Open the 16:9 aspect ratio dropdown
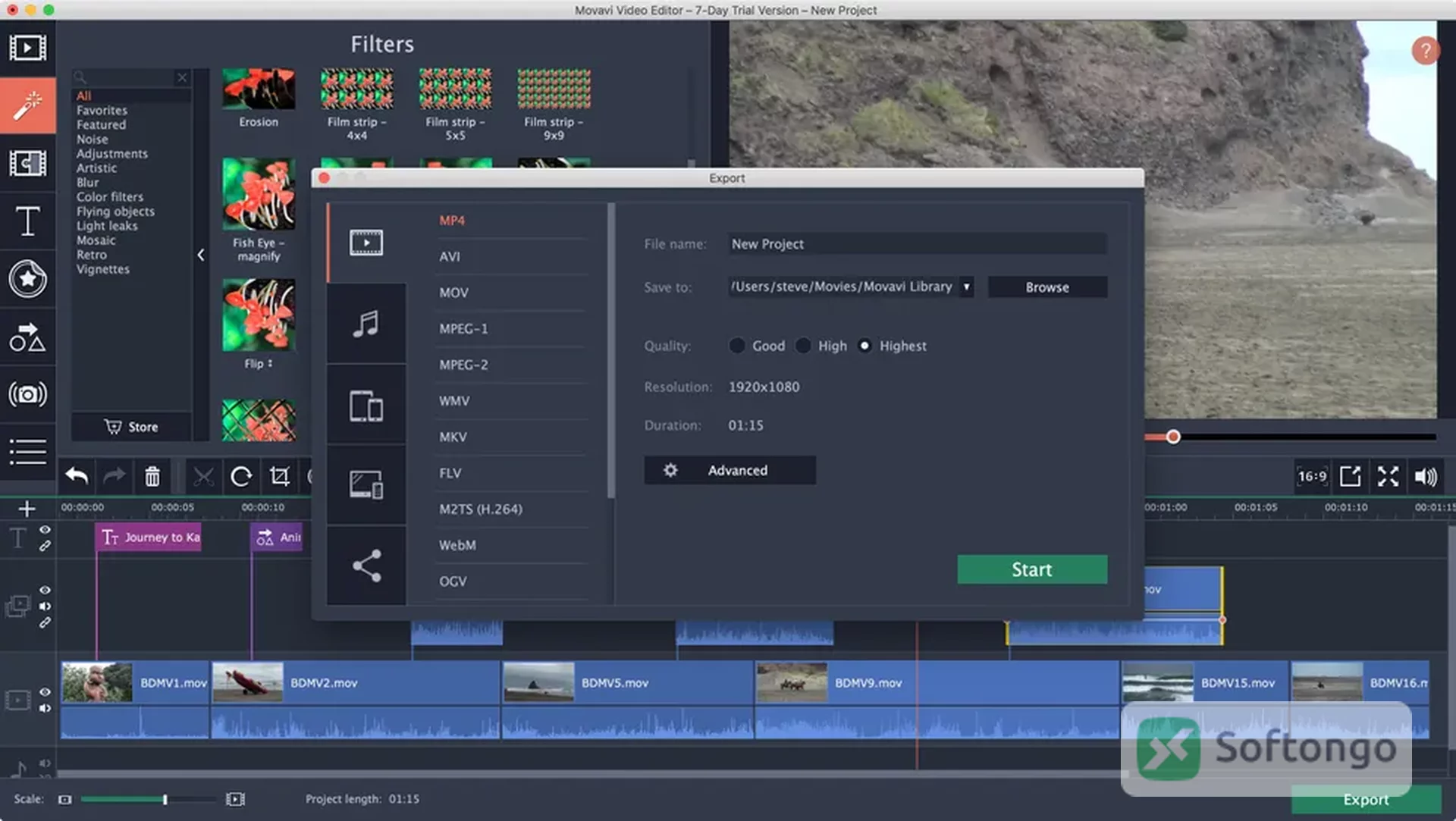The width and height of the screenshot is (1456, 821). (1312, 476)
